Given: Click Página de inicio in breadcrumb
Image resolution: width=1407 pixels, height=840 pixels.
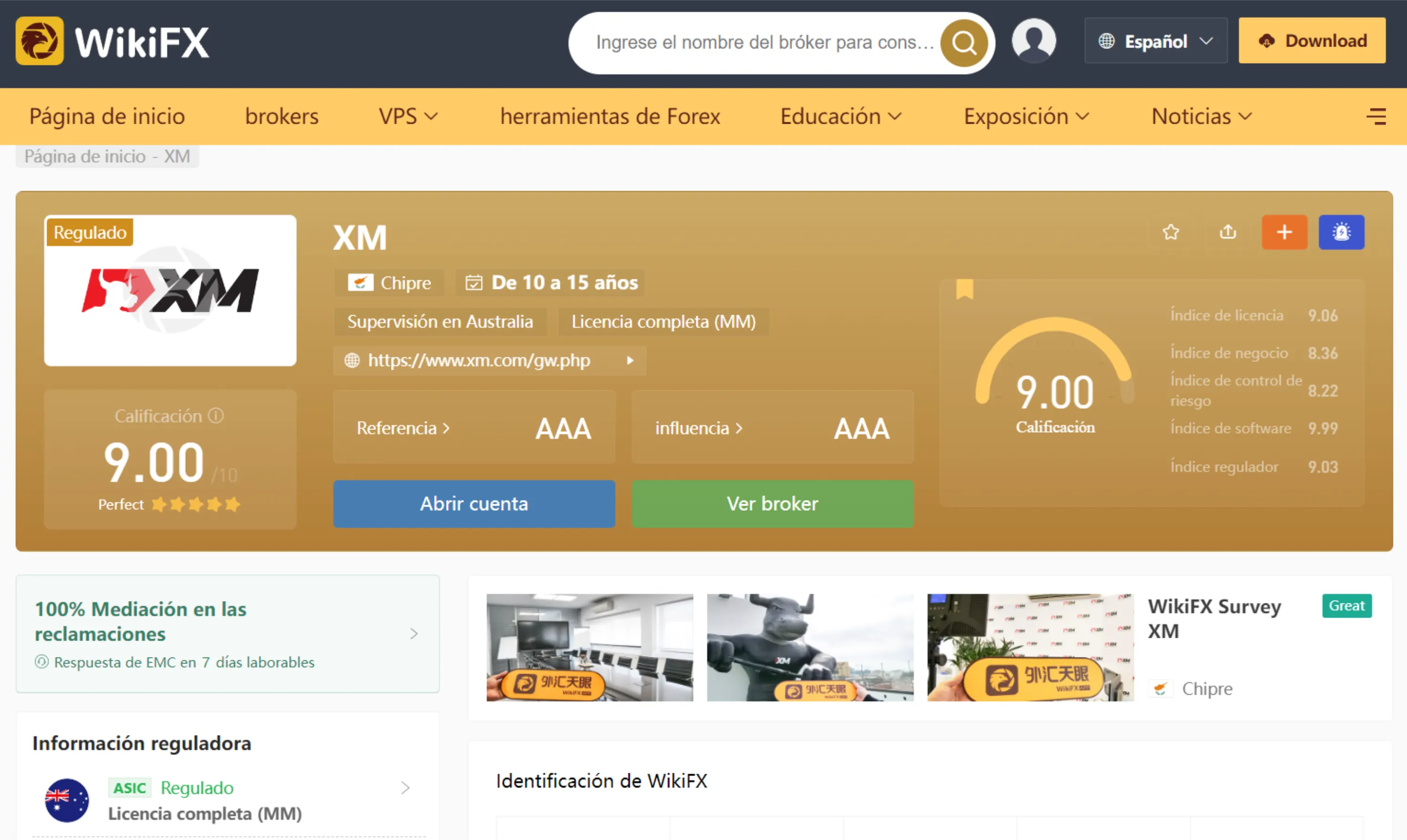Looking at the screenshot, I should [85, 156].
